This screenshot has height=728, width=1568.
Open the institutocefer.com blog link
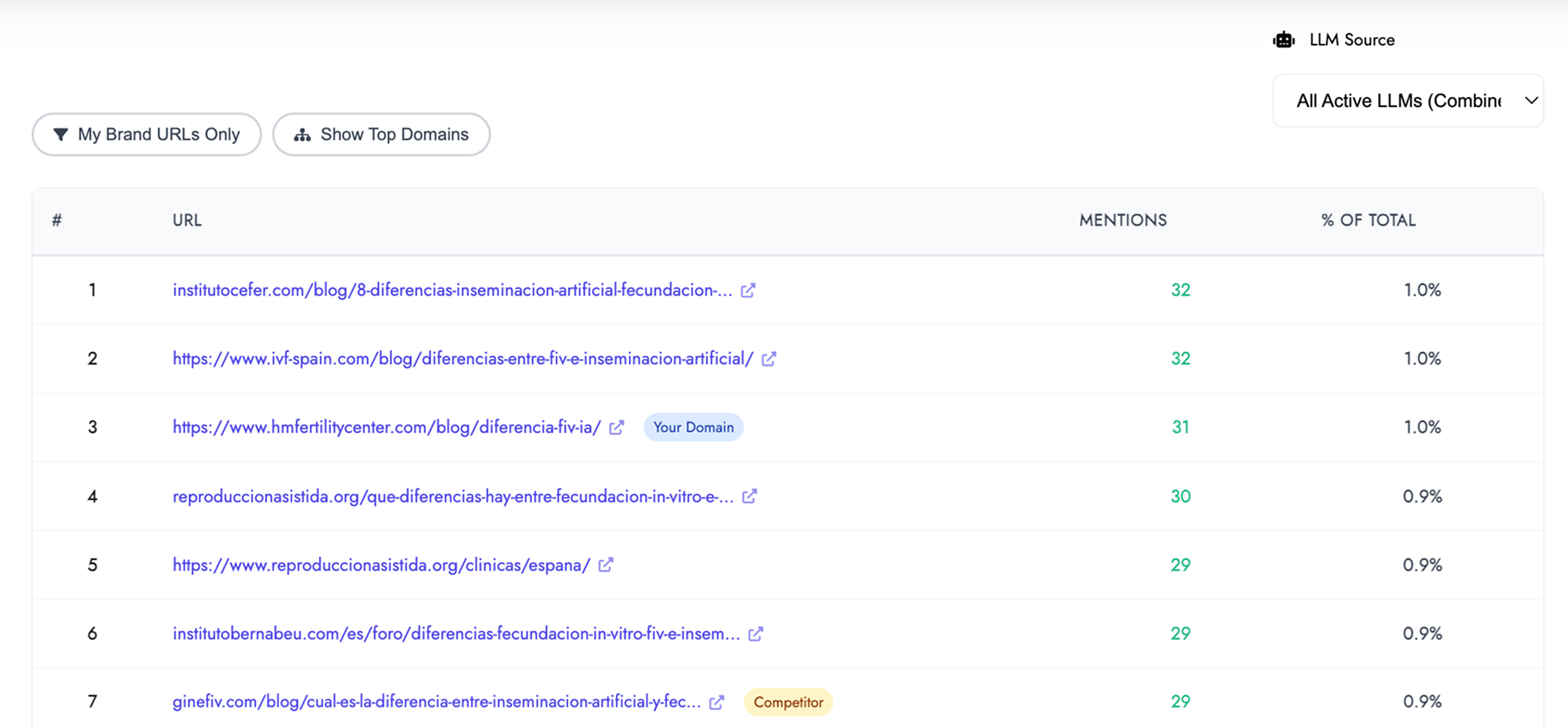453,290
